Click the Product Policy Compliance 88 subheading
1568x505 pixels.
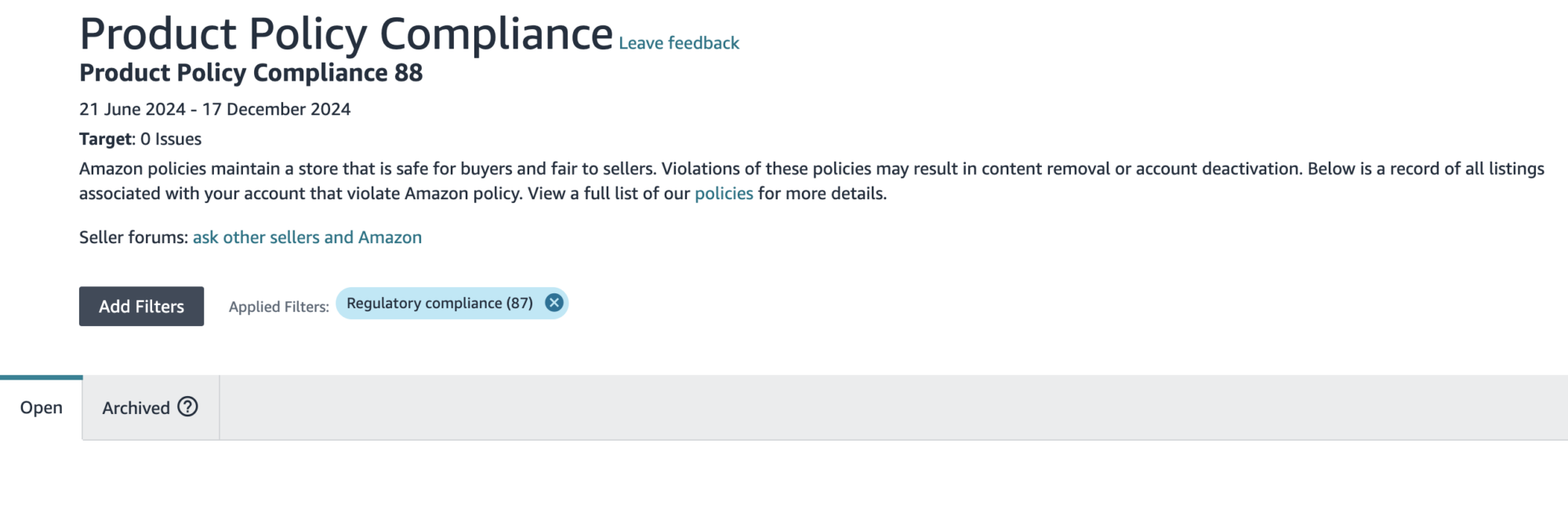[251, 73]
